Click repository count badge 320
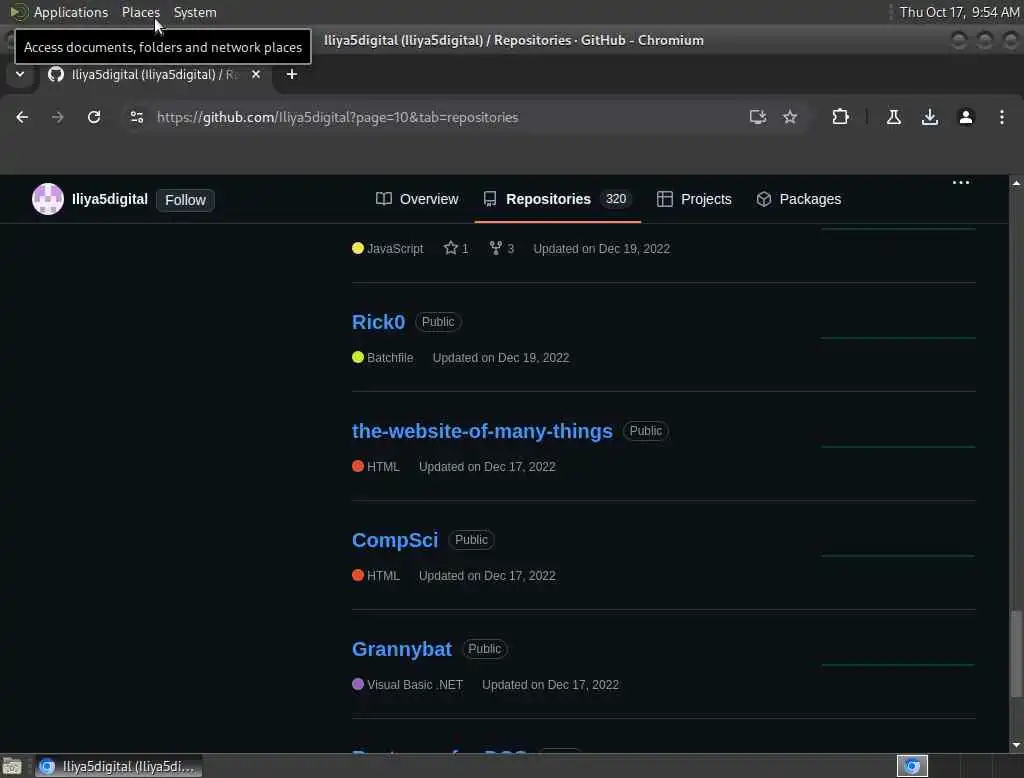Viewport: 1024px width, 778px height. click(616, 199)
